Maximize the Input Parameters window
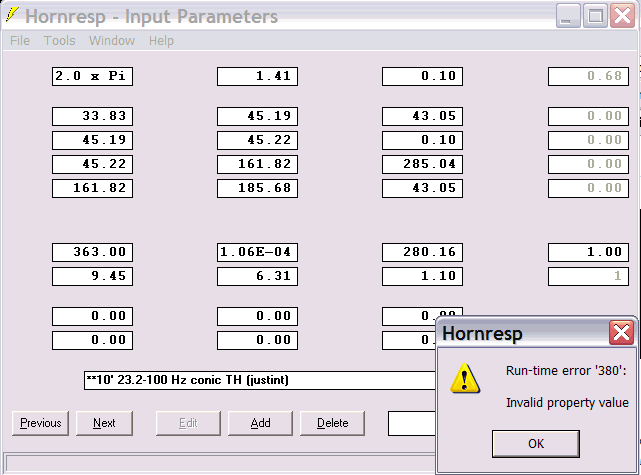The width and height of the screenshot is (641, 475). tap(595, 16)
